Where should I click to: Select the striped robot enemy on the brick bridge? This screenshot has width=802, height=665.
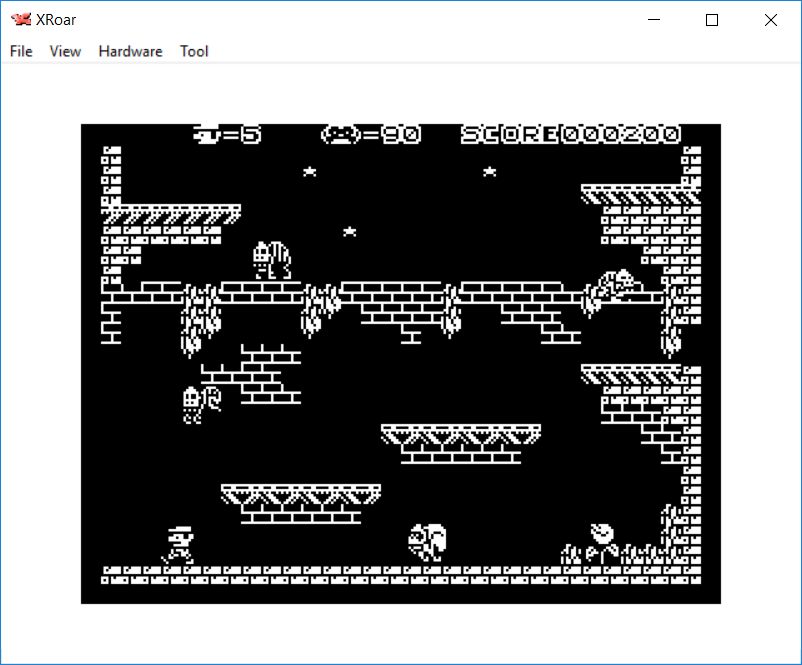(271, 260)
